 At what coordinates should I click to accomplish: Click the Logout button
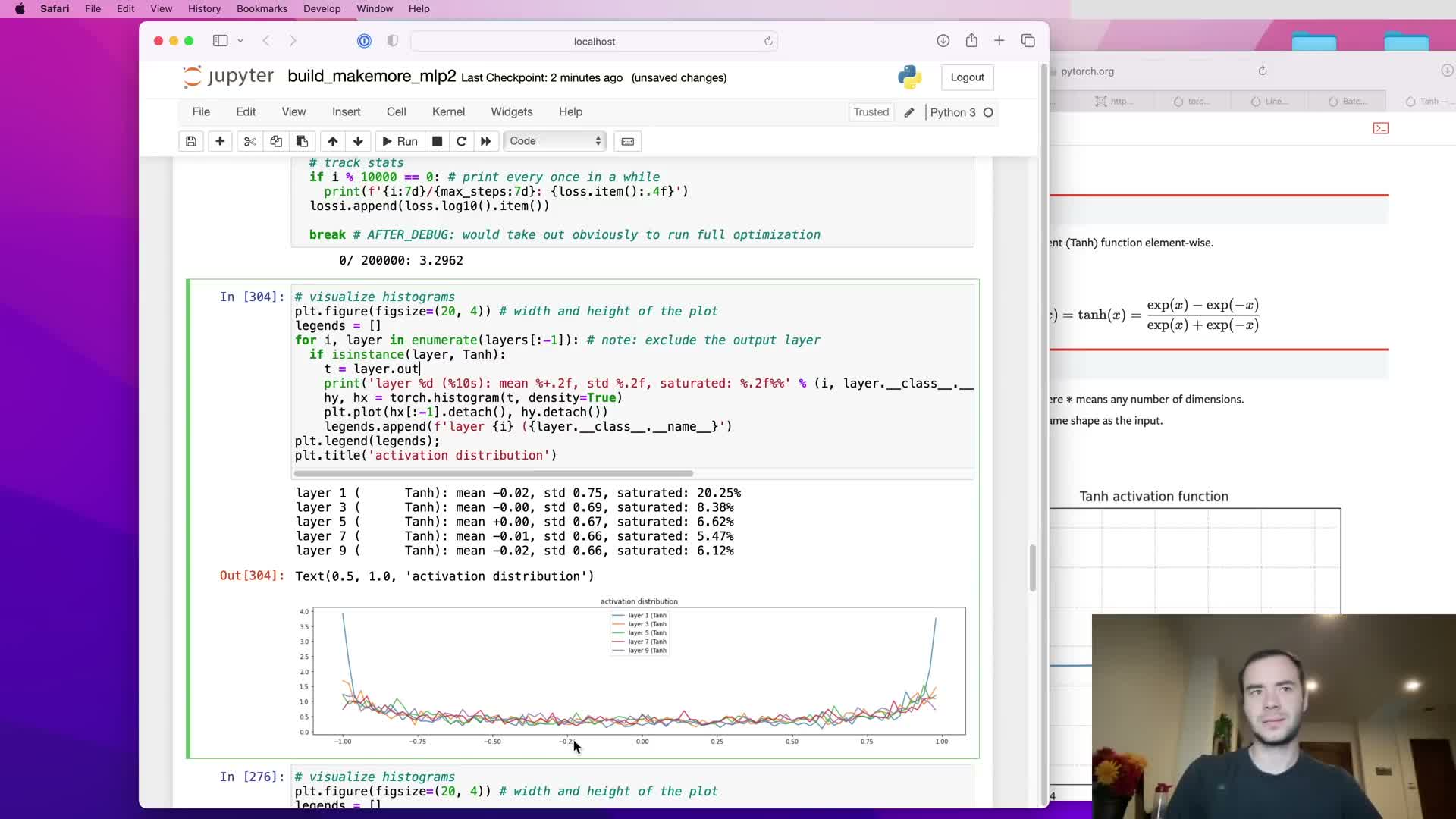coord(967,77)
